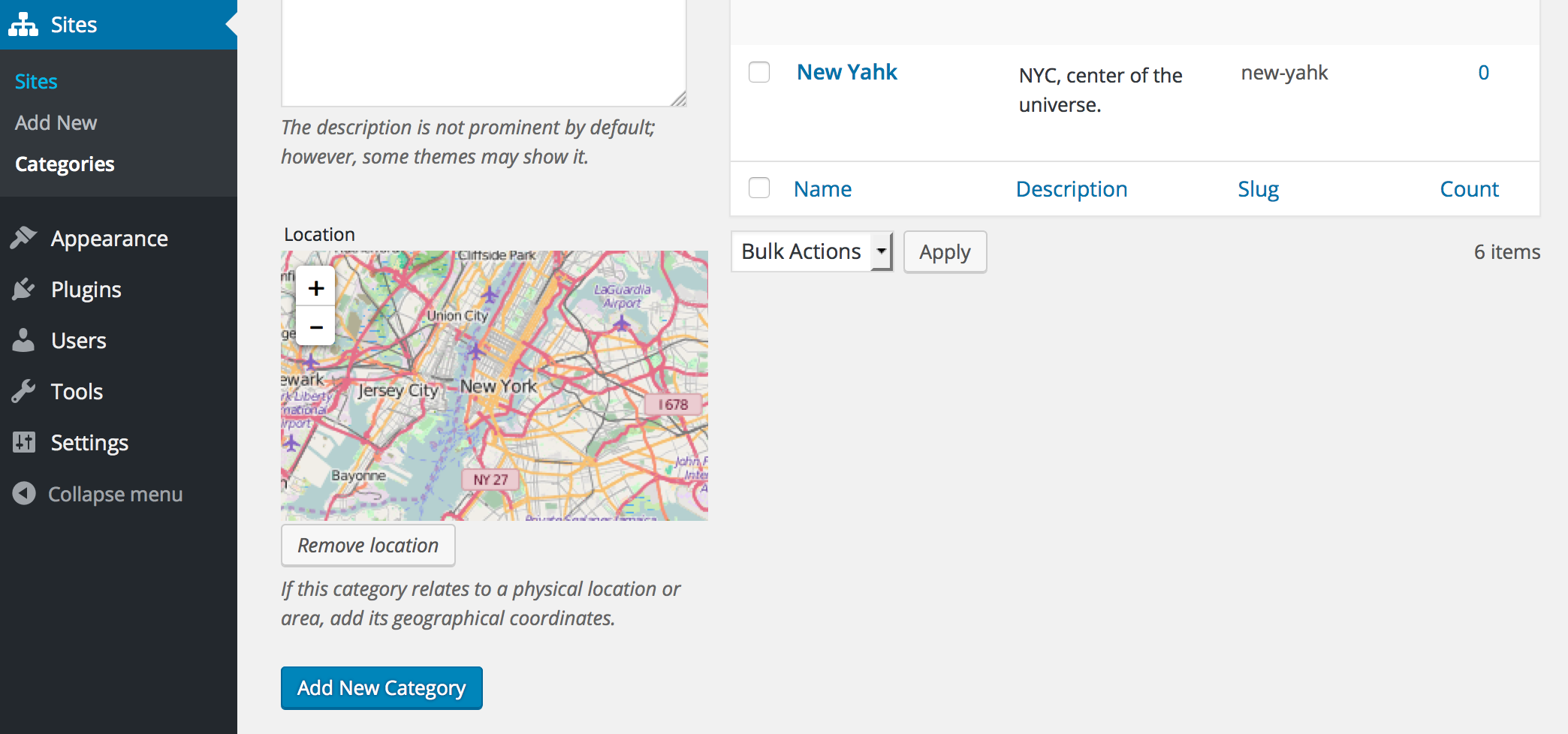Click the Users person icon
The height and width of the screenshot is (734, 1568).
pos(24,340)
